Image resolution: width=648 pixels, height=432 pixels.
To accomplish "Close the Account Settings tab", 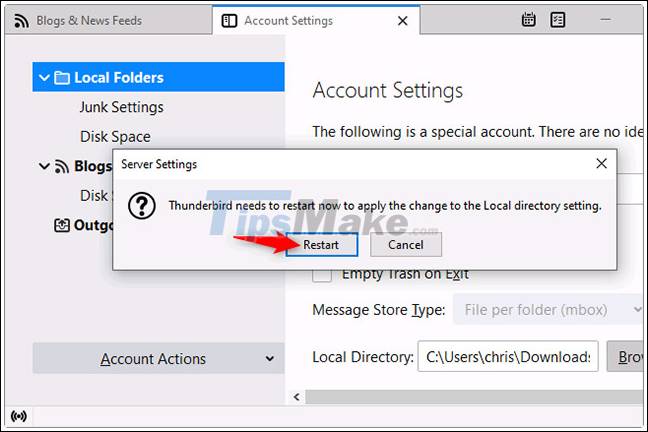I will (x=403, y=21).
